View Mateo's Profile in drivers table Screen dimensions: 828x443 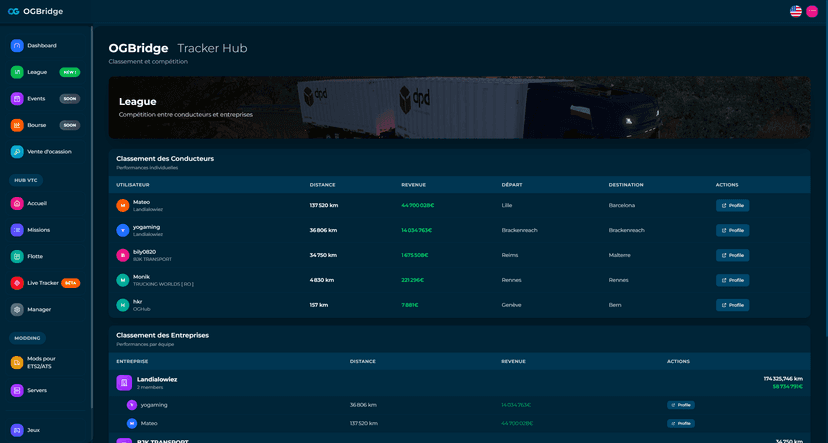(x=732, y=205)
